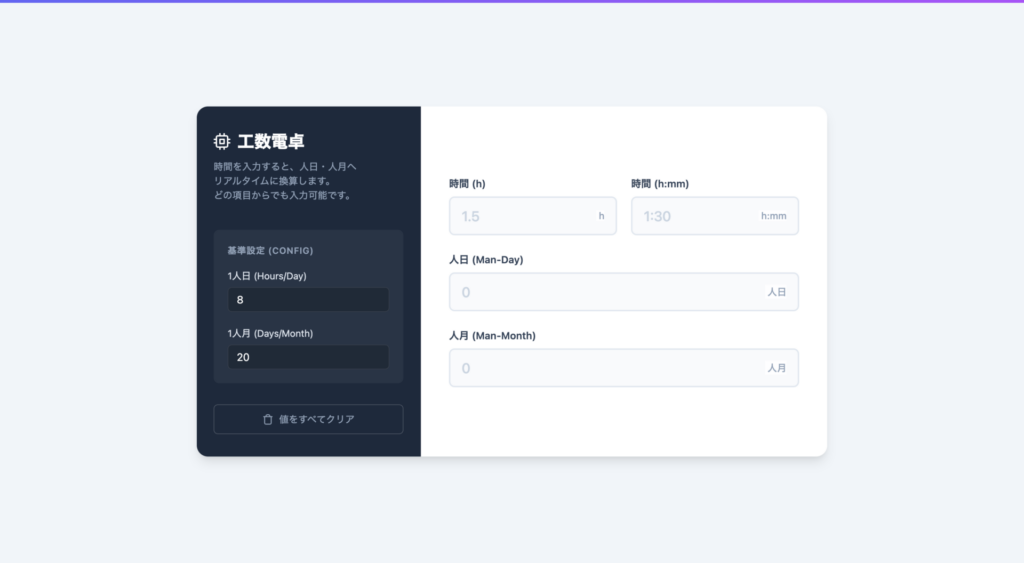Viewport: 1024px width, 563px height.
Task: Click the 時間 (h) field label
Action: [x=467, y=184]
